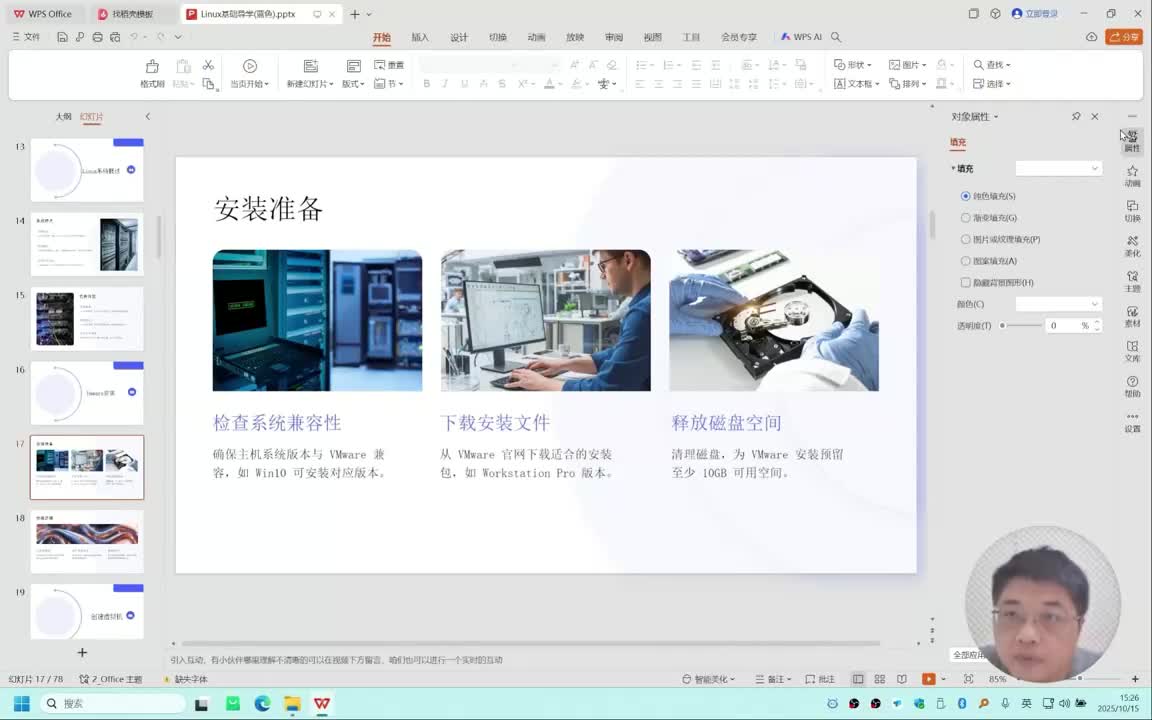Open the 审阅 ribbon tab
The image size is (1152, 720).
(613, 37)
